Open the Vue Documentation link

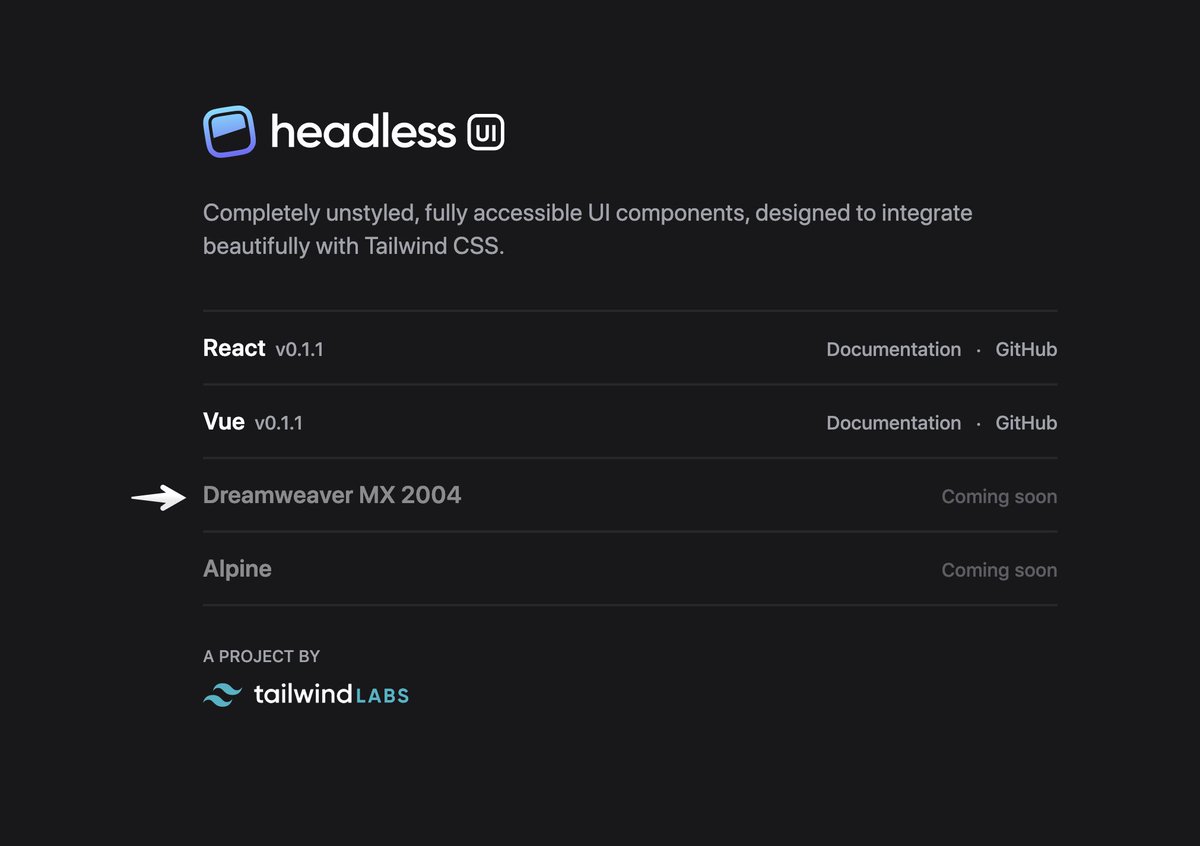tap(893, 423)
